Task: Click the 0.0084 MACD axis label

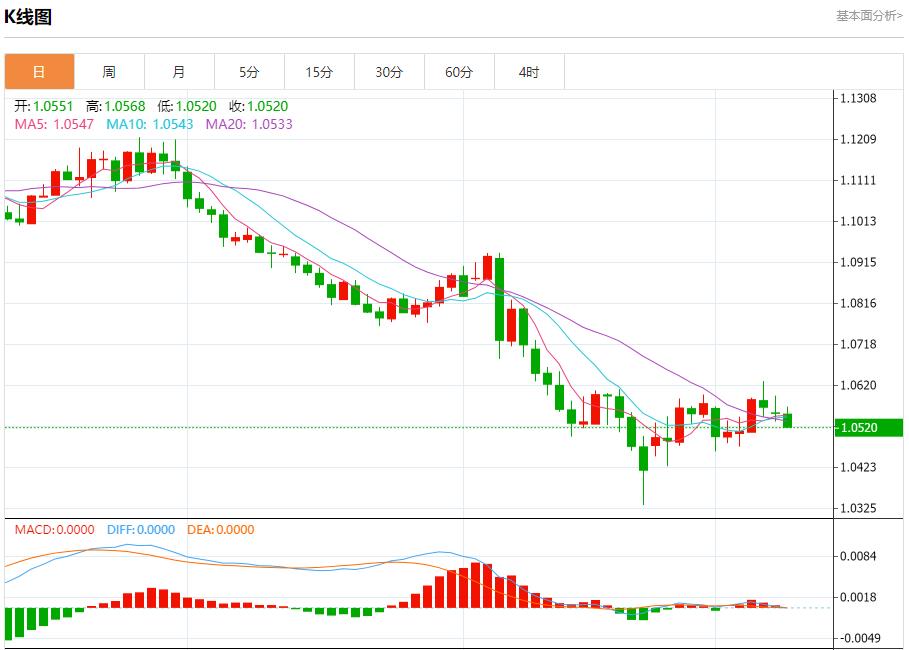Action: pos(858,556)
